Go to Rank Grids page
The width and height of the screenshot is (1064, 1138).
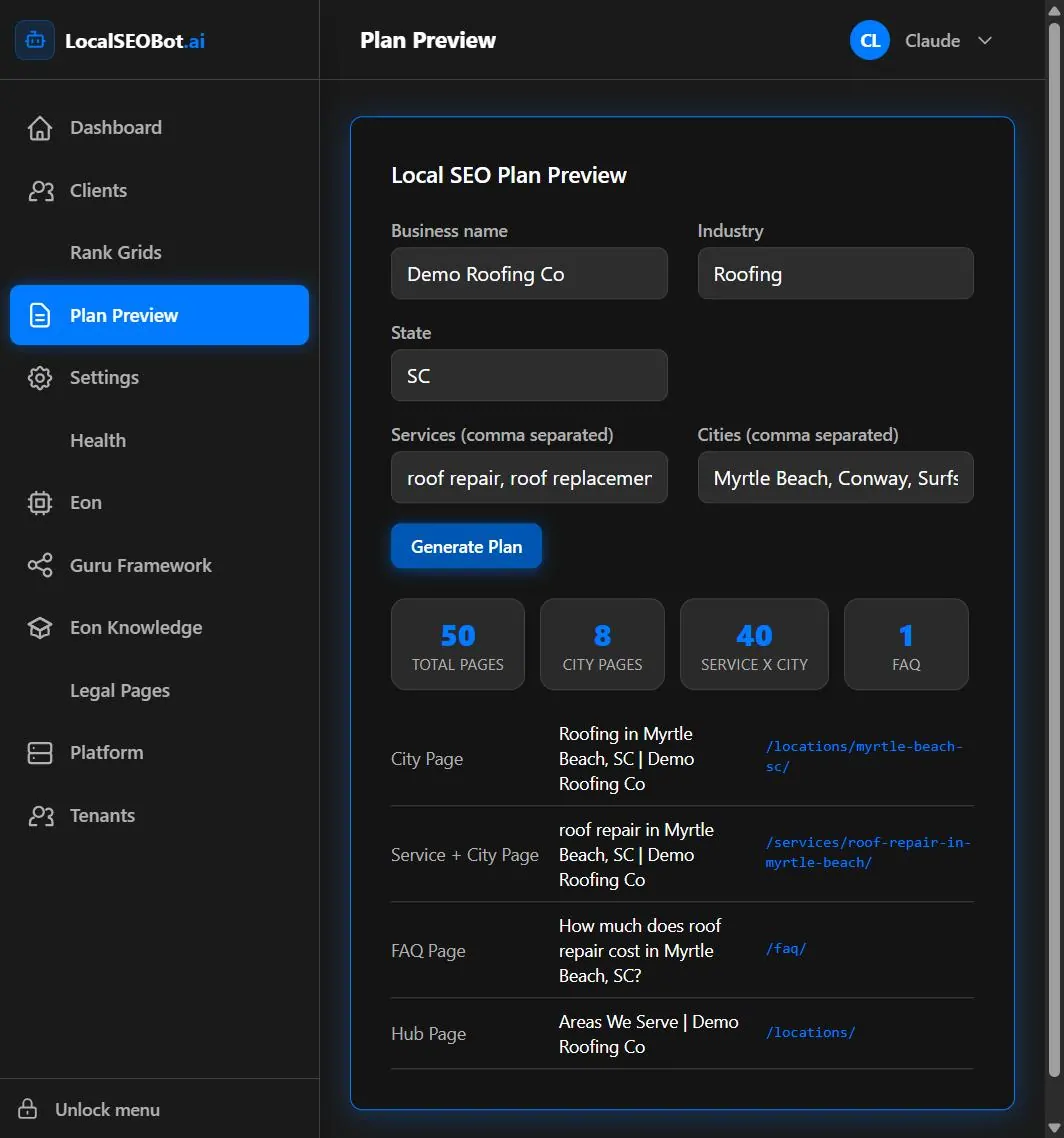[x=160, y=253]
